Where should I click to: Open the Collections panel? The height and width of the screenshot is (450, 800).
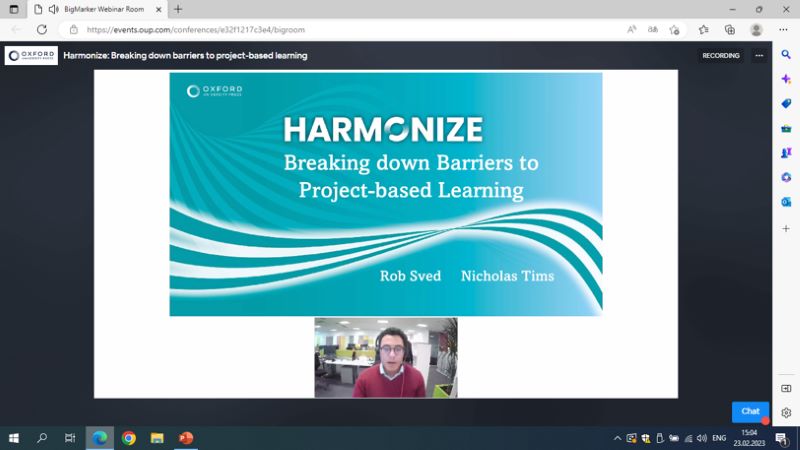(x=730, y=30)
